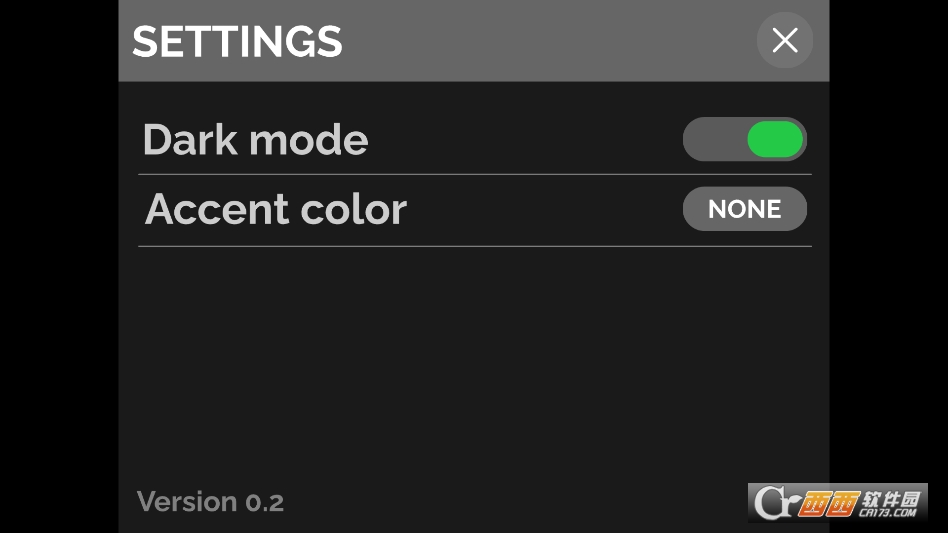Viewport: 948px width, 533px height.
Task: Click the divider line under Accent color
Action: 475,246
